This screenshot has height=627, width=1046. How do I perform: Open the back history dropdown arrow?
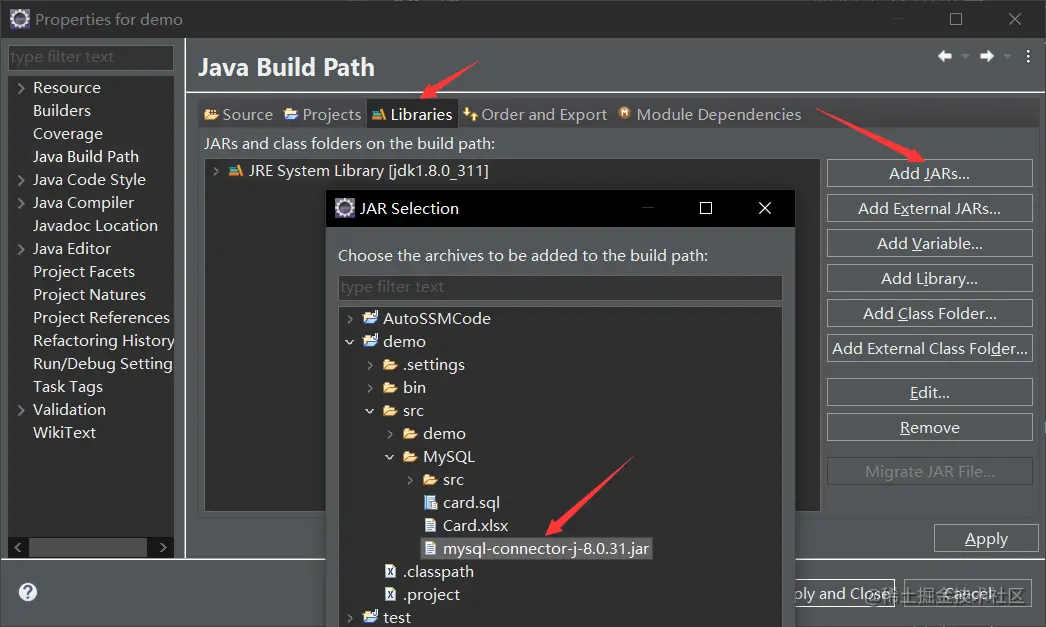tap(965, 57)
